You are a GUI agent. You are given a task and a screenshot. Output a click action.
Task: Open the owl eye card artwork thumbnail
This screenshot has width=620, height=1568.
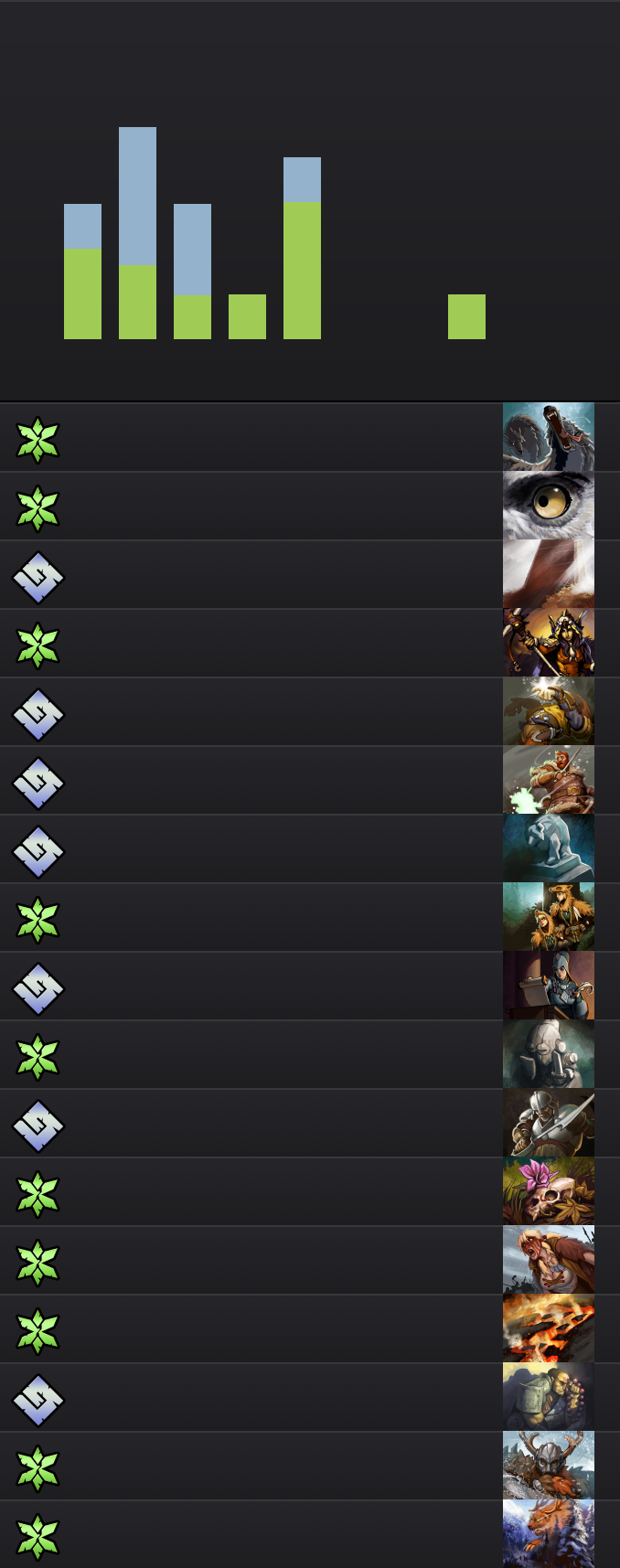[549, 506]
